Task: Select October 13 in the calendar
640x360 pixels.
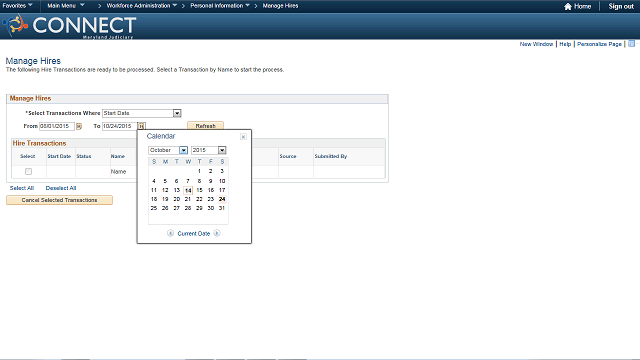Action: (x=176, y=190)
